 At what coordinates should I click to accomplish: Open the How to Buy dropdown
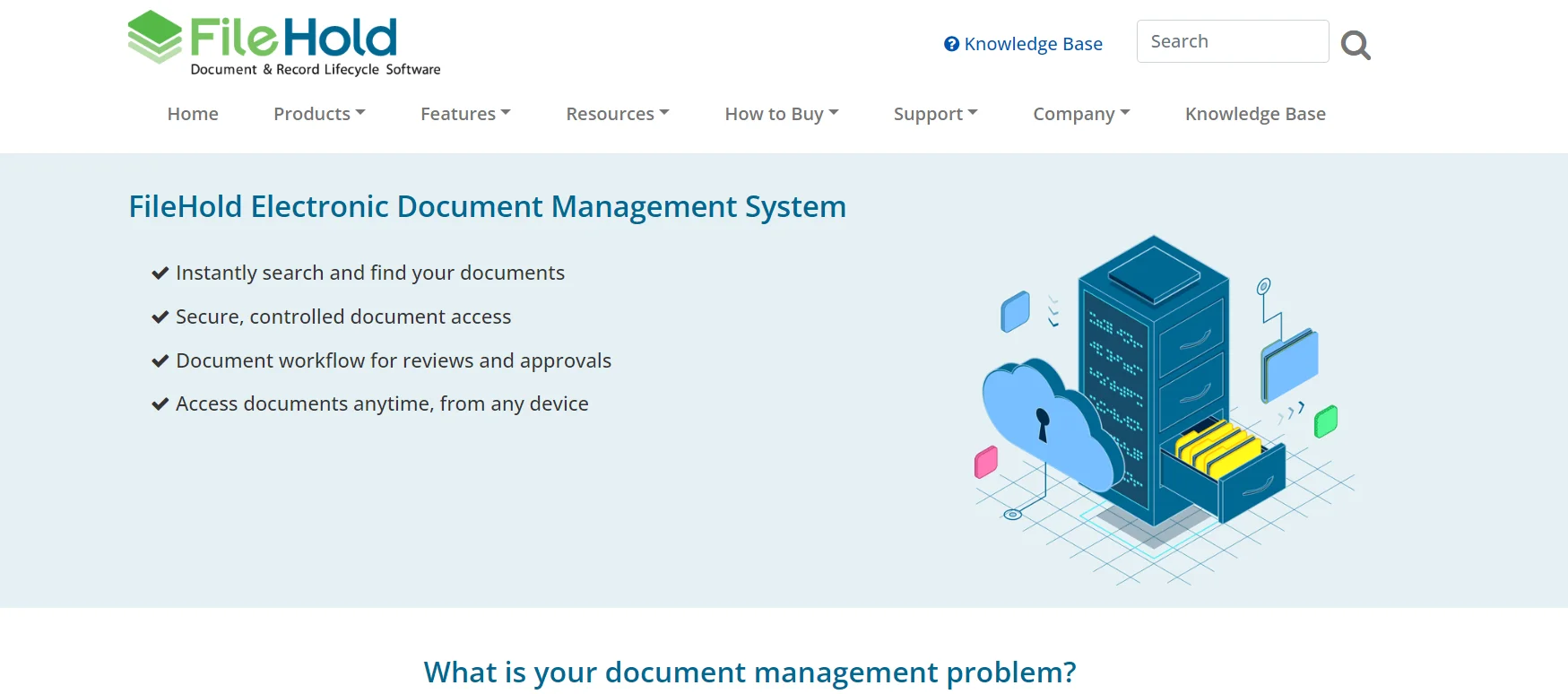[782, 114]
